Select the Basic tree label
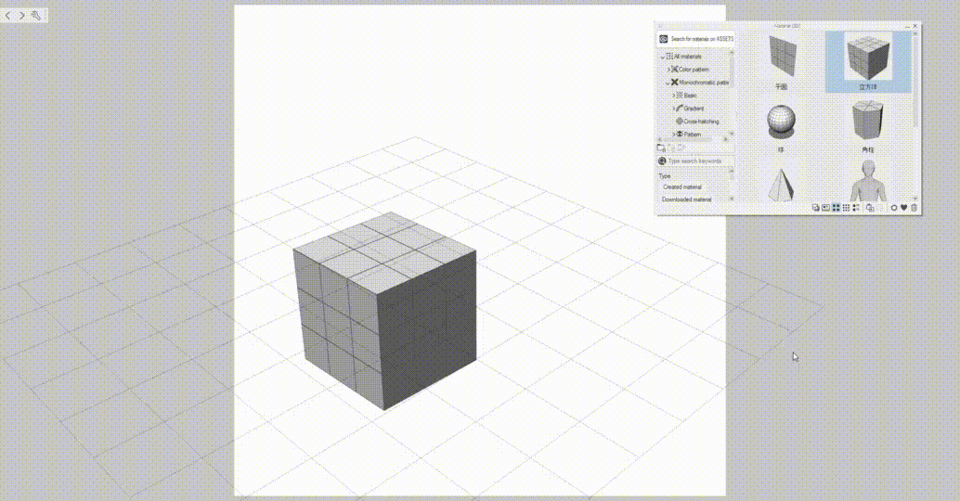This screenshot has width=960, height=501. coord(690,96)
